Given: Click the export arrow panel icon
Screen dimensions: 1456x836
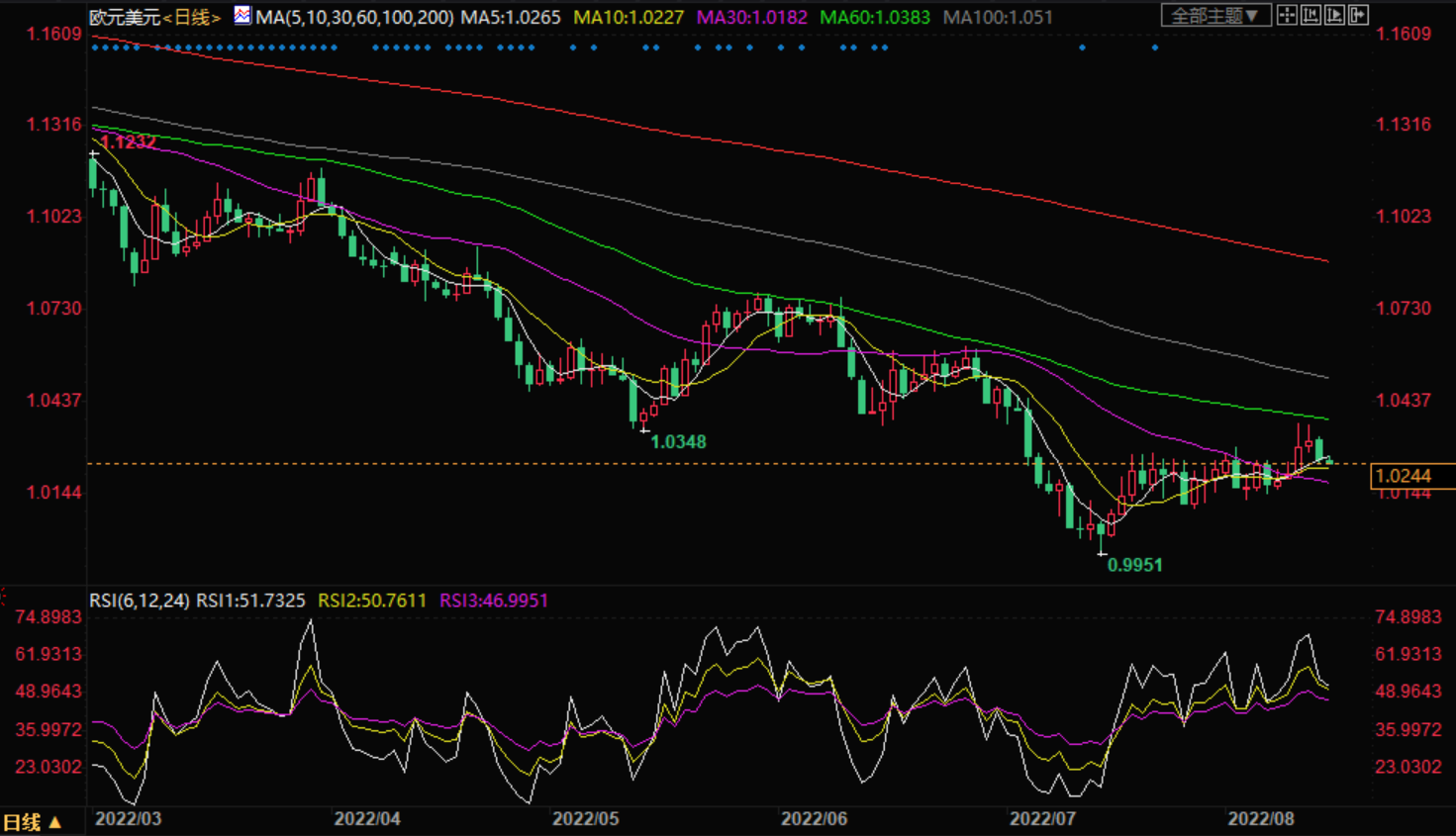Looking at the screenshot, I should [1358, 15].
